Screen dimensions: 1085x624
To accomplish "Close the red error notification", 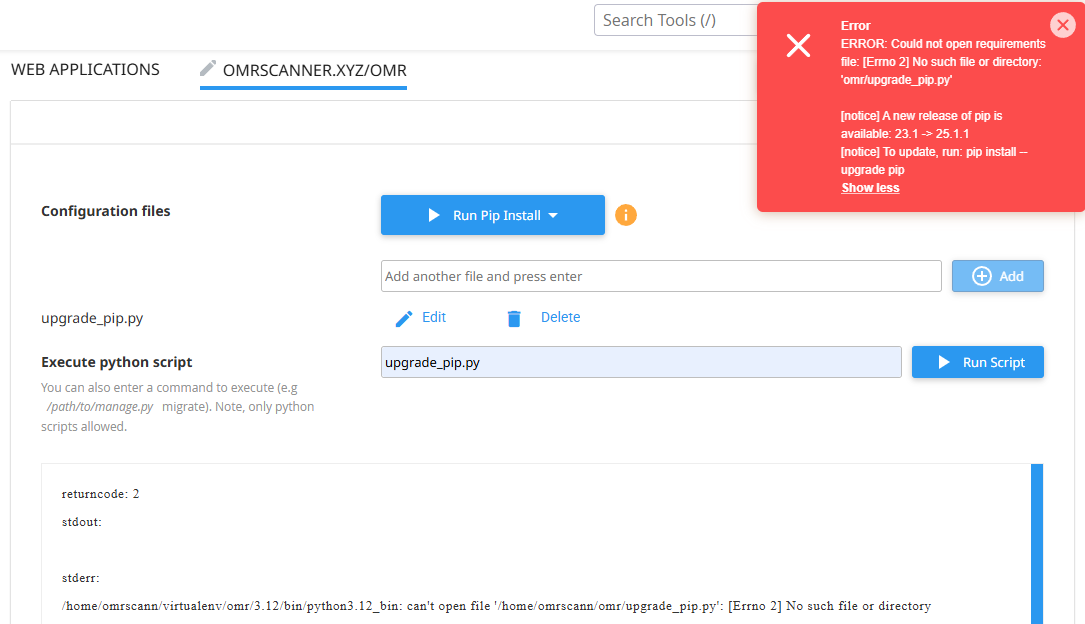I will point(1063,26).
